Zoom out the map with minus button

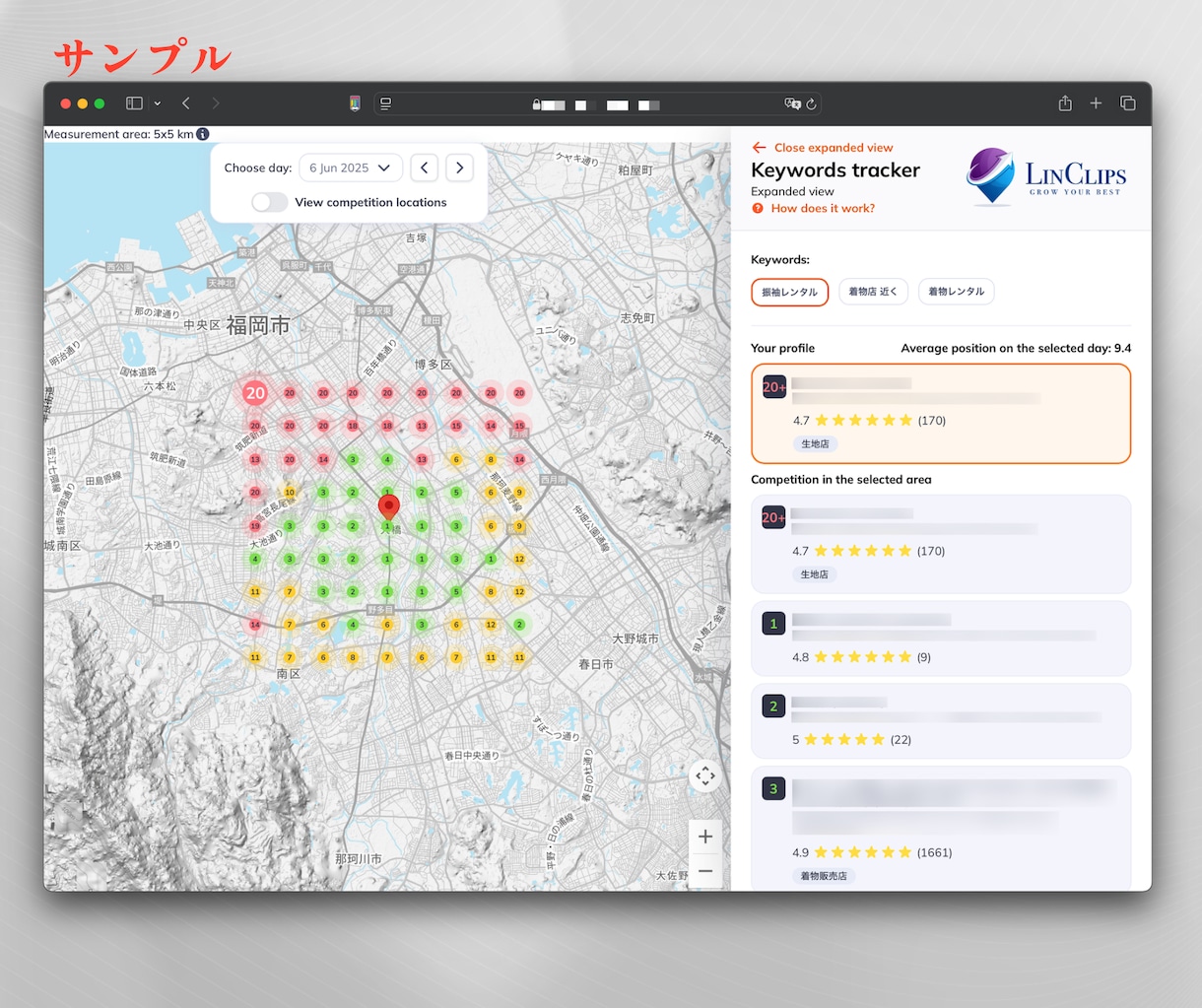[705, 871]
